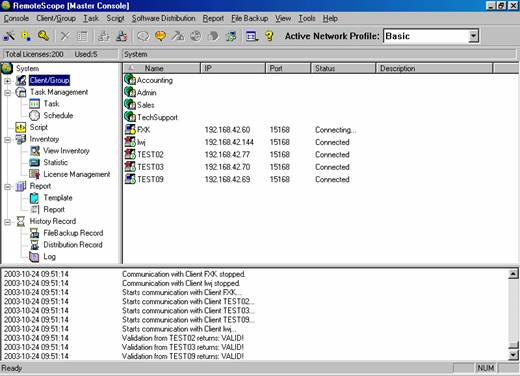Click the 'Connecting...' status of FXK
The height and width of the screenshot is (376, 520).
point(335,130)
